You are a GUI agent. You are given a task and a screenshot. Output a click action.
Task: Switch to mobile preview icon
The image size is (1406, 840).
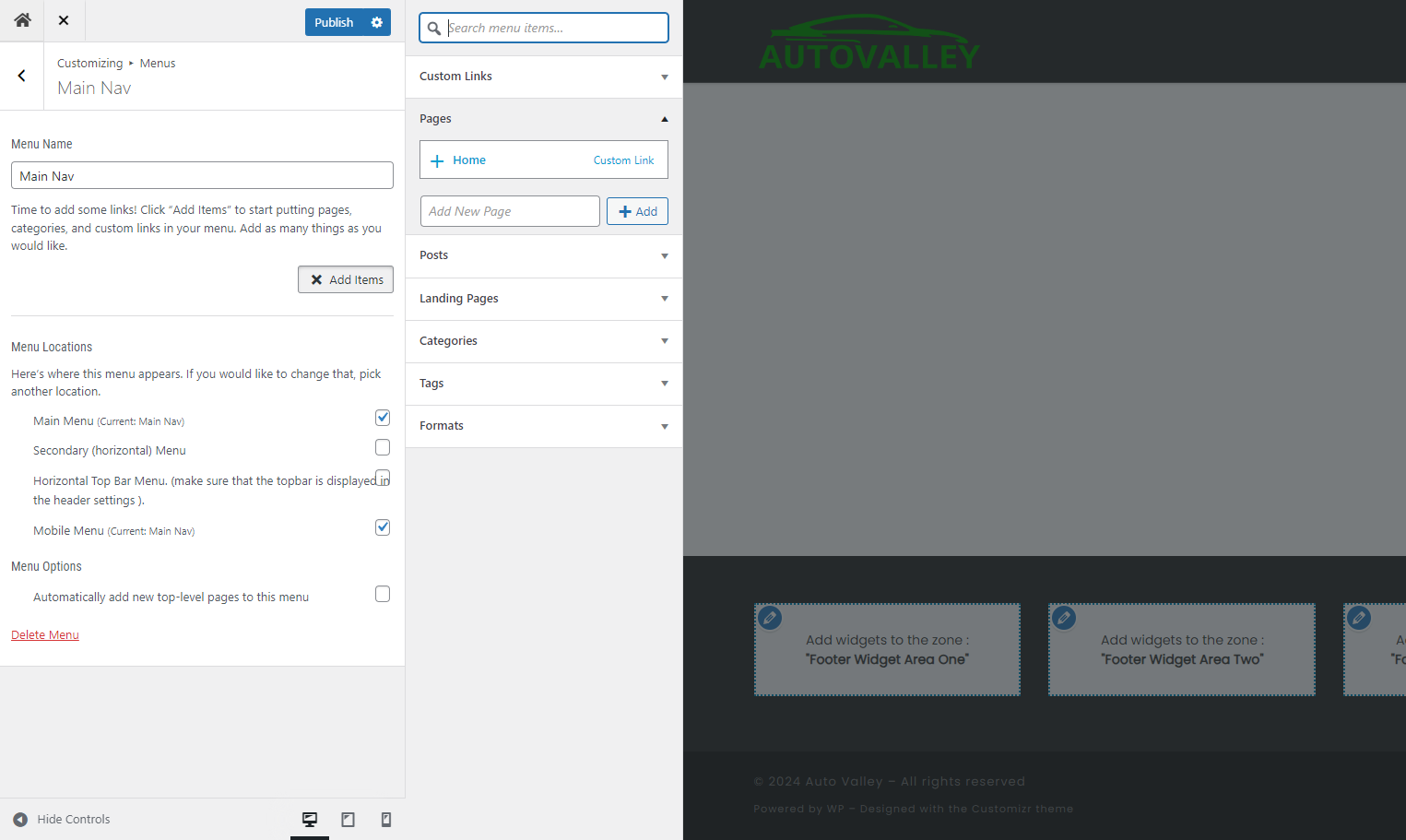386,819
